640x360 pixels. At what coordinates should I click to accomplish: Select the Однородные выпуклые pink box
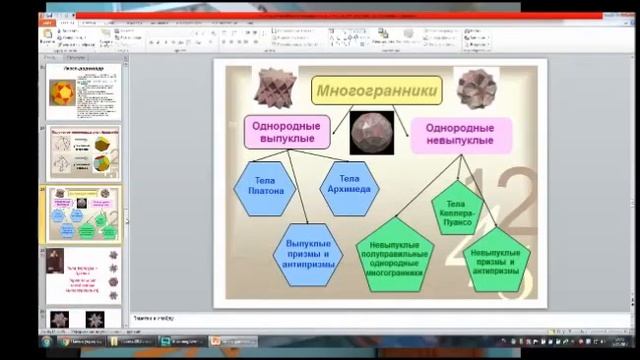pyautogui.click(x=287, y=132)
